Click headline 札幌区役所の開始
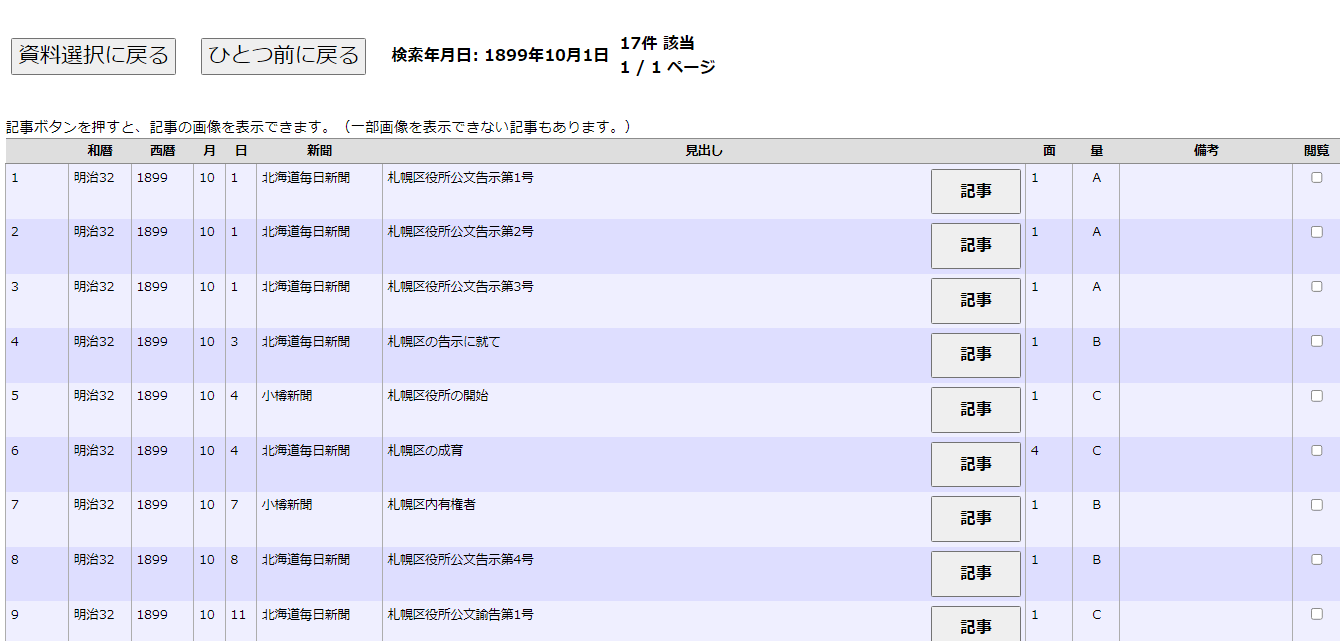Viewport: 1344px width, 641px height. (437, 395)
